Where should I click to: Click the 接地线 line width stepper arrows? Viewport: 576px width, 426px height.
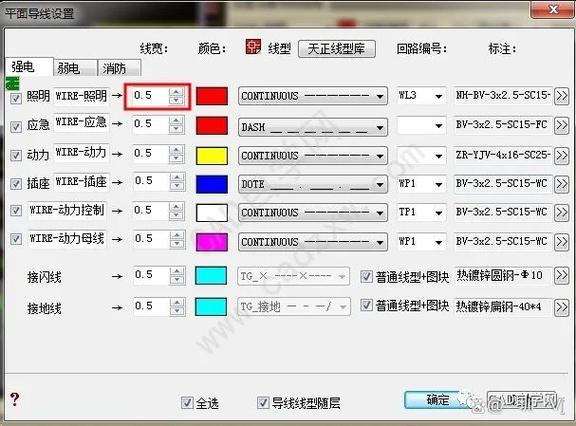[x=177, y=307]
